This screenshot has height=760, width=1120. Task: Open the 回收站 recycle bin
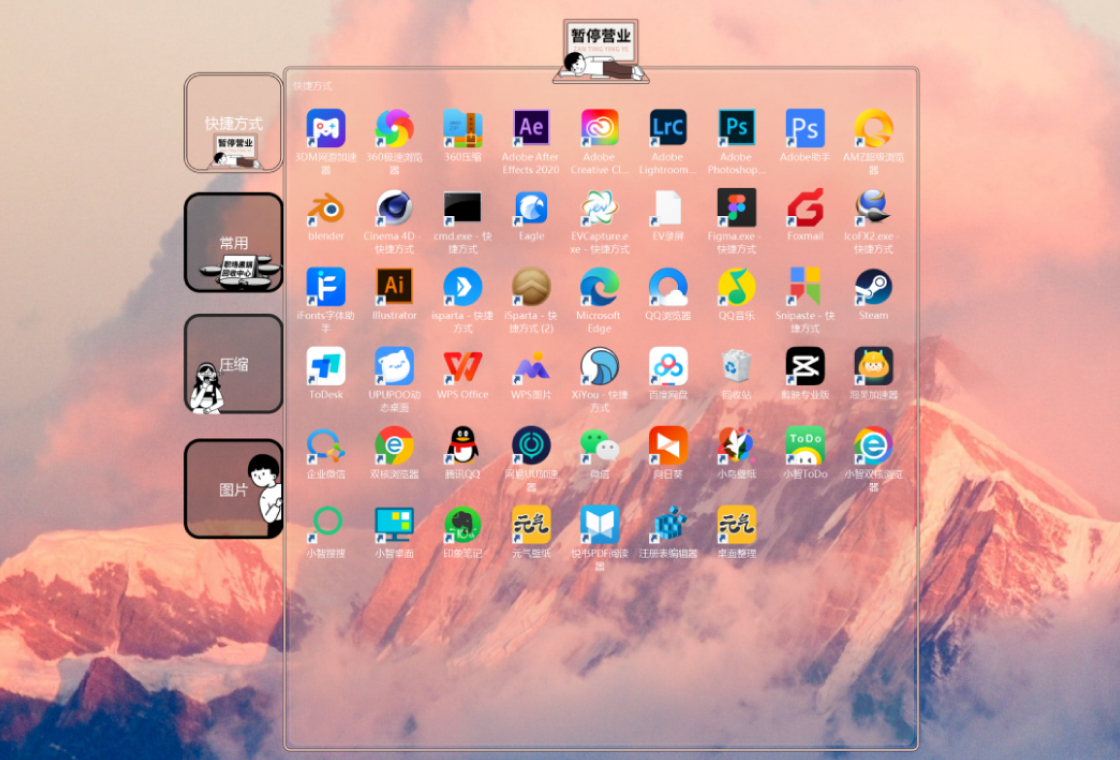click(736, 366)
